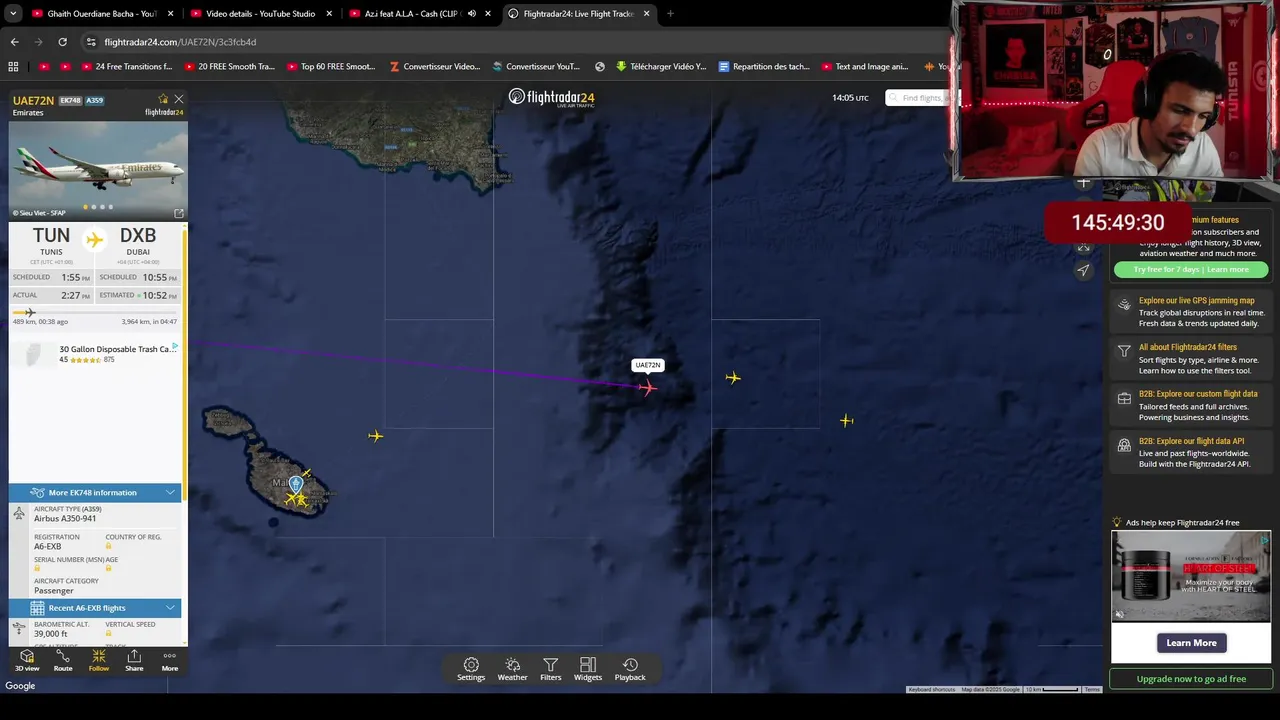
Task: Open the Weather layer options
Action: pos(512,669)
